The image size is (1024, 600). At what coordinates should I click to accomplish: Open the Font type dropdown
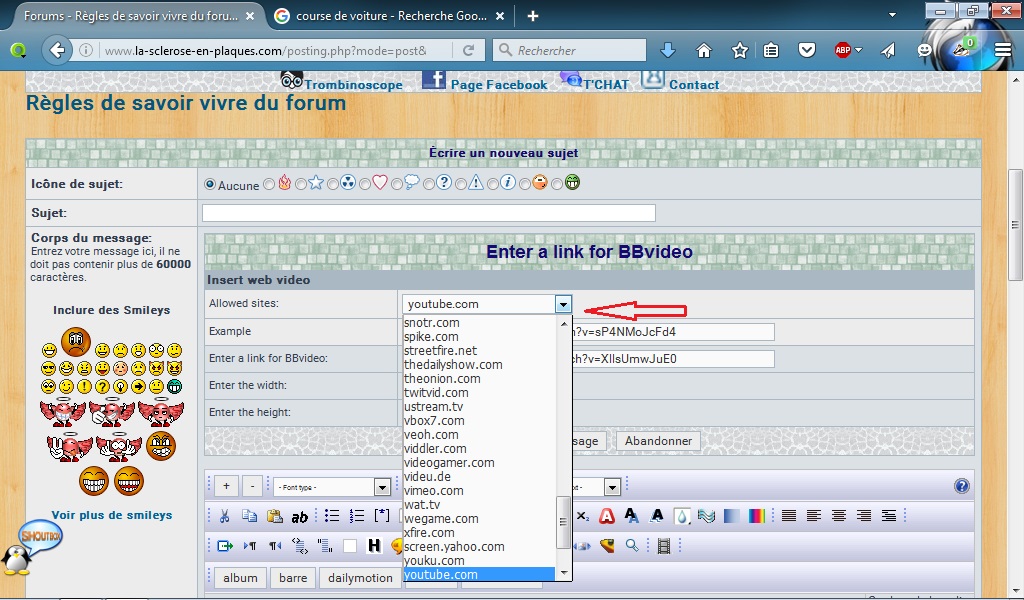click(332, 487)
